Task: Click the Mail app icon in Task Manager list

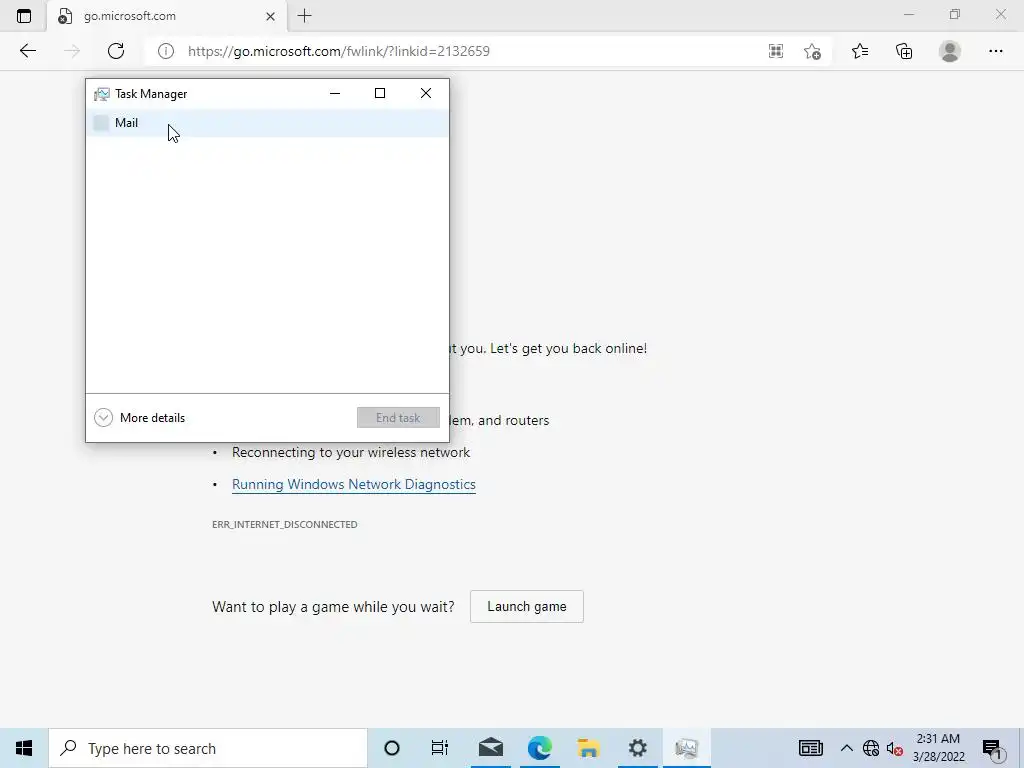Action: (x=101, y=123)
